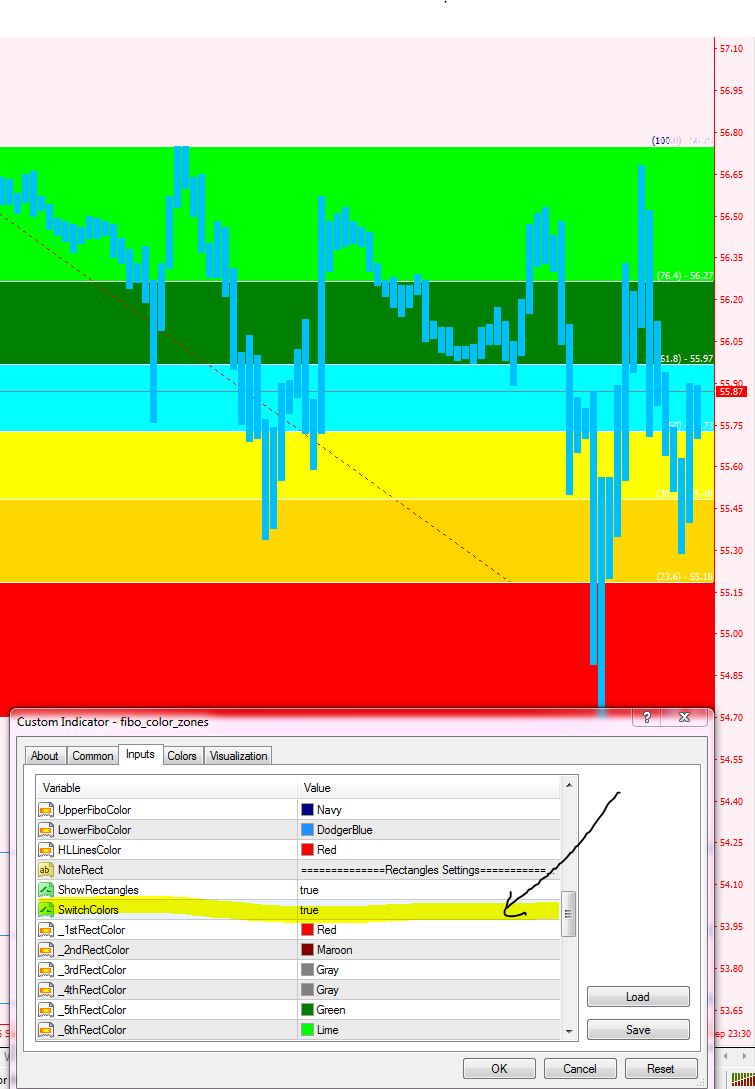Select the _1stRectColor Red swatch

[307, 930]
